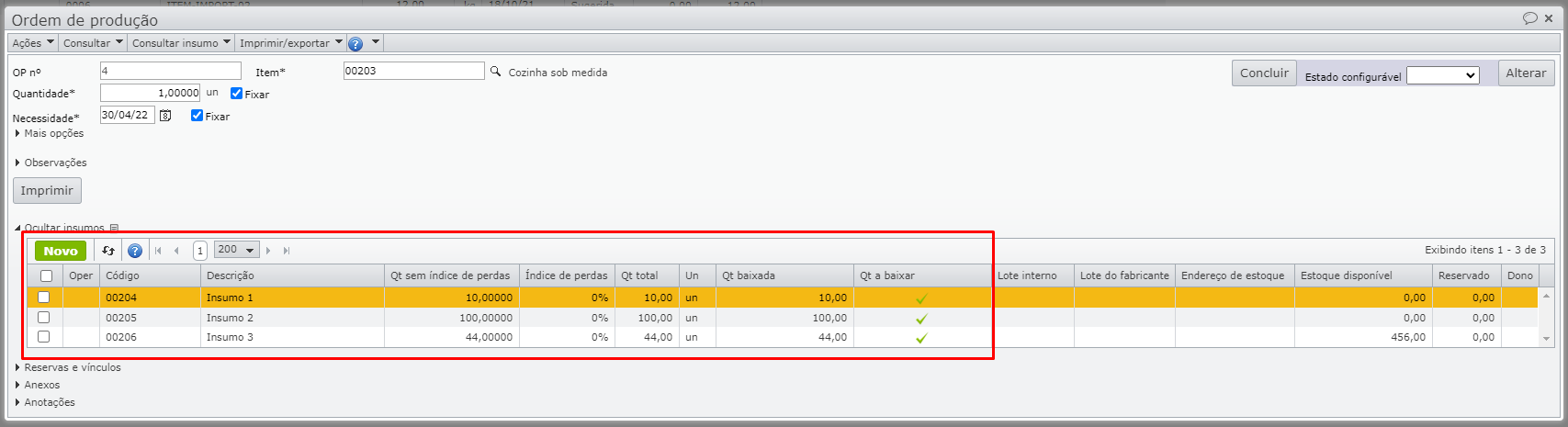Click the comment bubble icon in the title bar
This screenshot has height=427, width=1568.
(1530, 18)
